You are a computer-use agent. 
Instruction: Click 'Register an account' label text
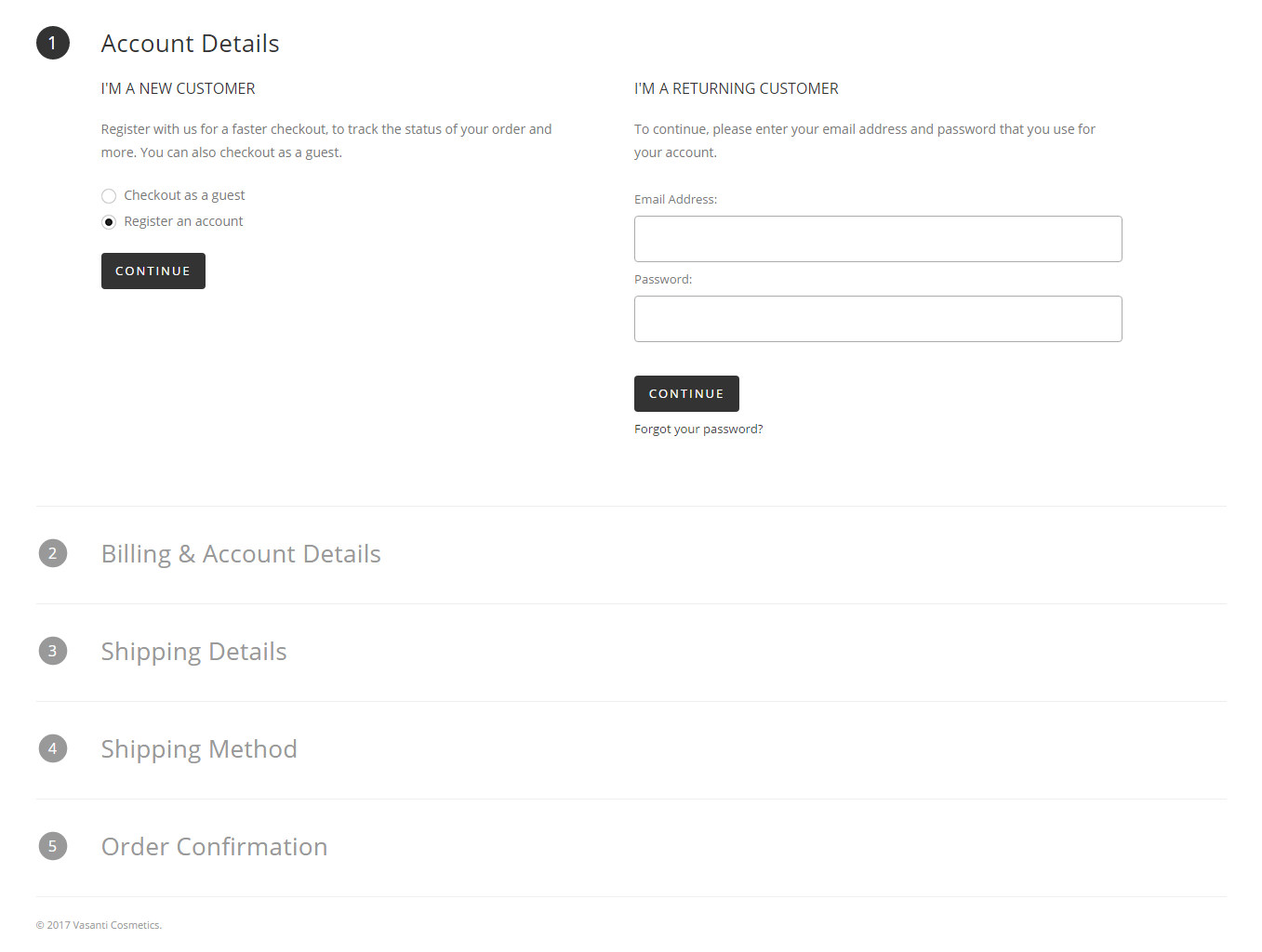183,221
